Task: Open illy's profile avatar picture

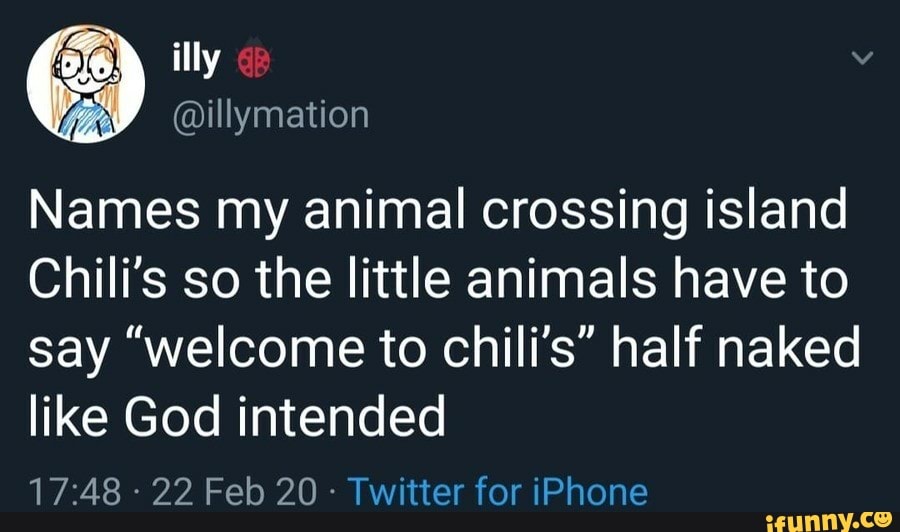Action: (x=86, y=84)
